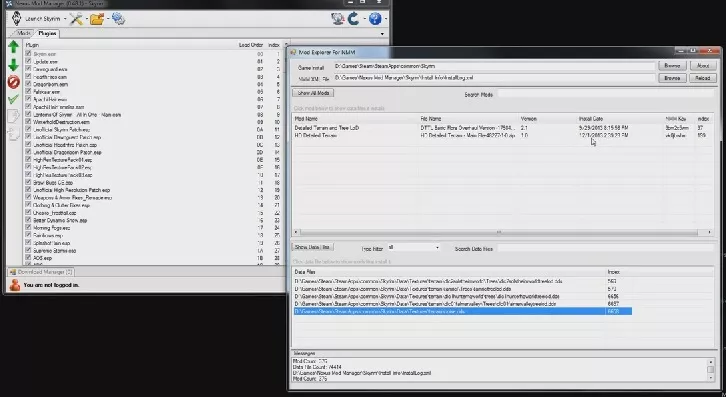Image resolution: width=726 pixels, height=397 pixels.
Task: Select the Detailed Terrain and Tree LoD row
Action: click(x=502, y=127)
